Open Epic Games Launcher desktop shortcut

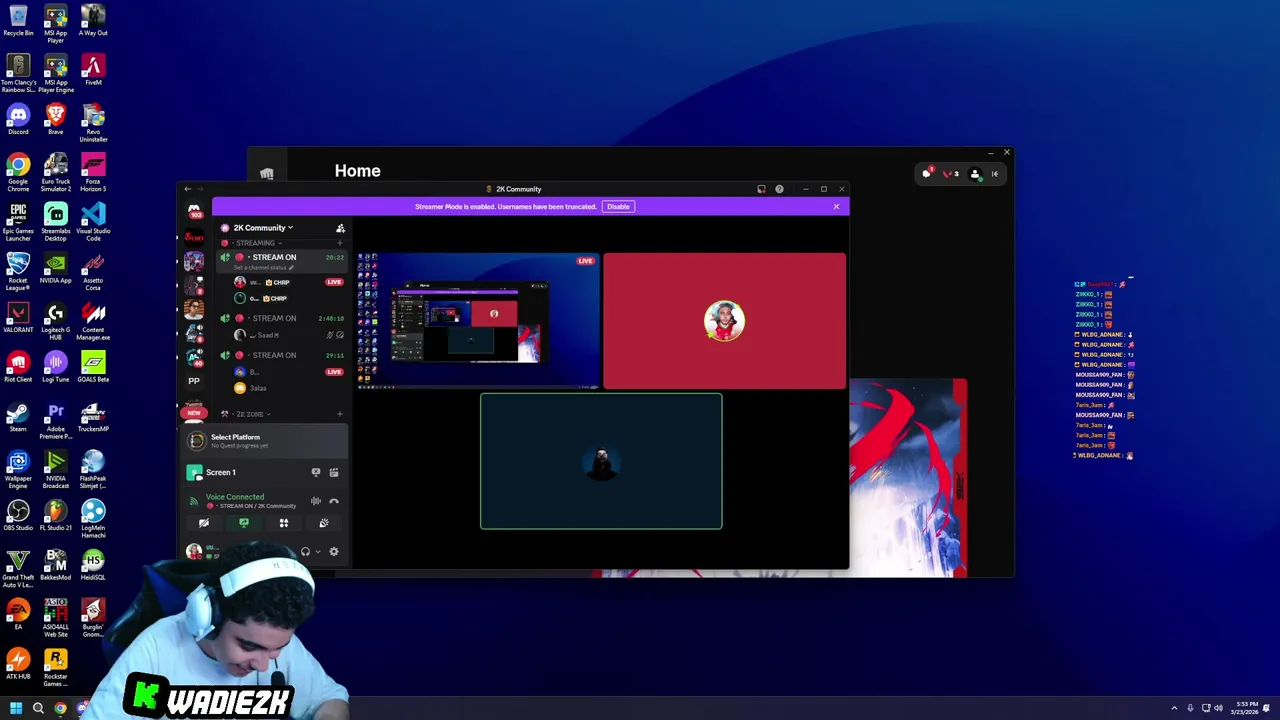point(18,222)
